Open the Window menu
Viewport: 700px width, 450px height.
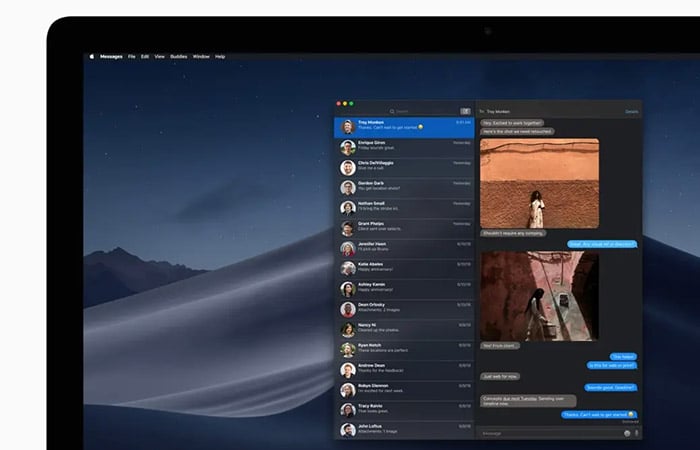[201, 57]
